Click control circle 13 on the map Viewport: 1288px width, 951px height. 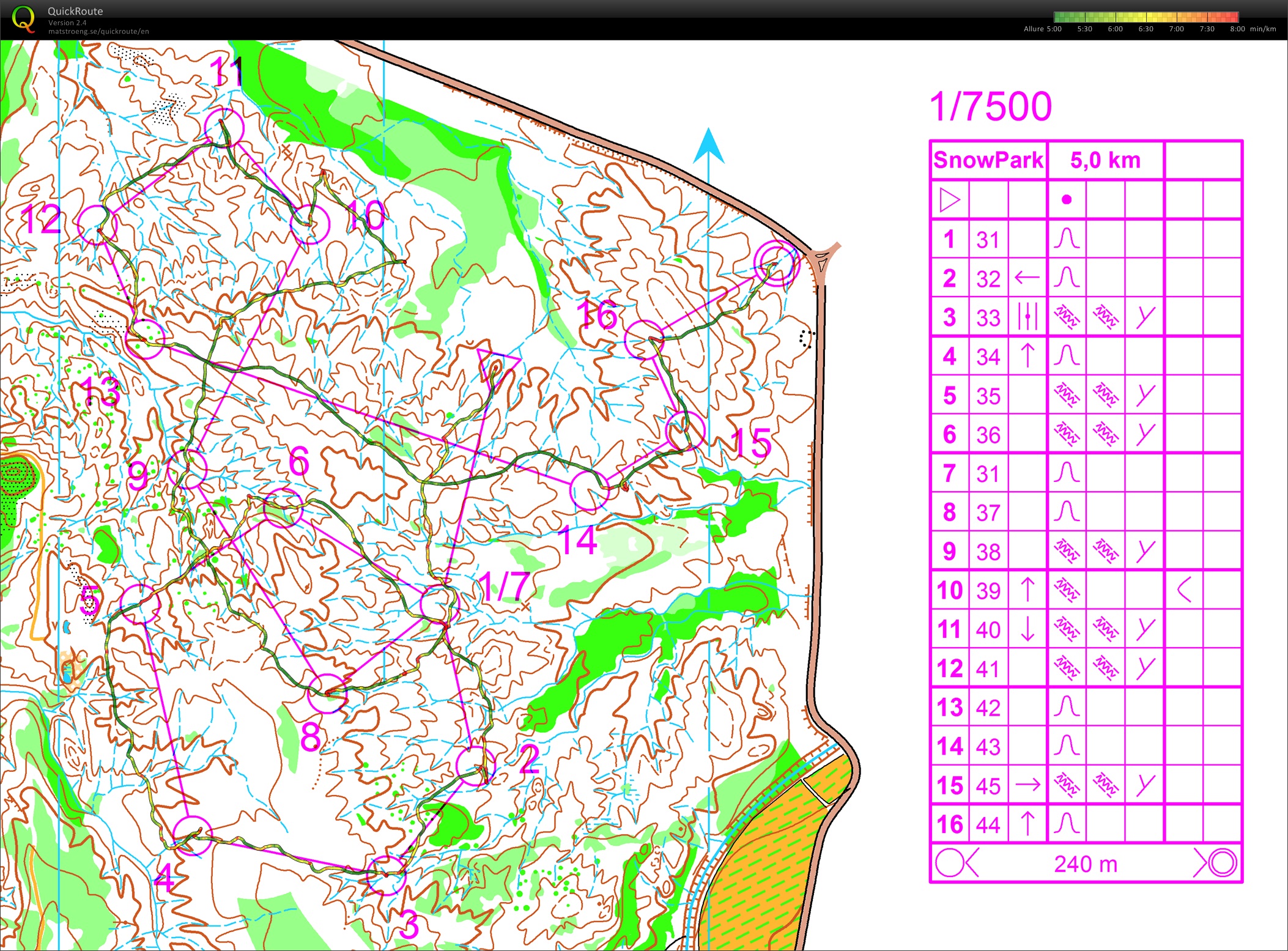coord(145,339)
